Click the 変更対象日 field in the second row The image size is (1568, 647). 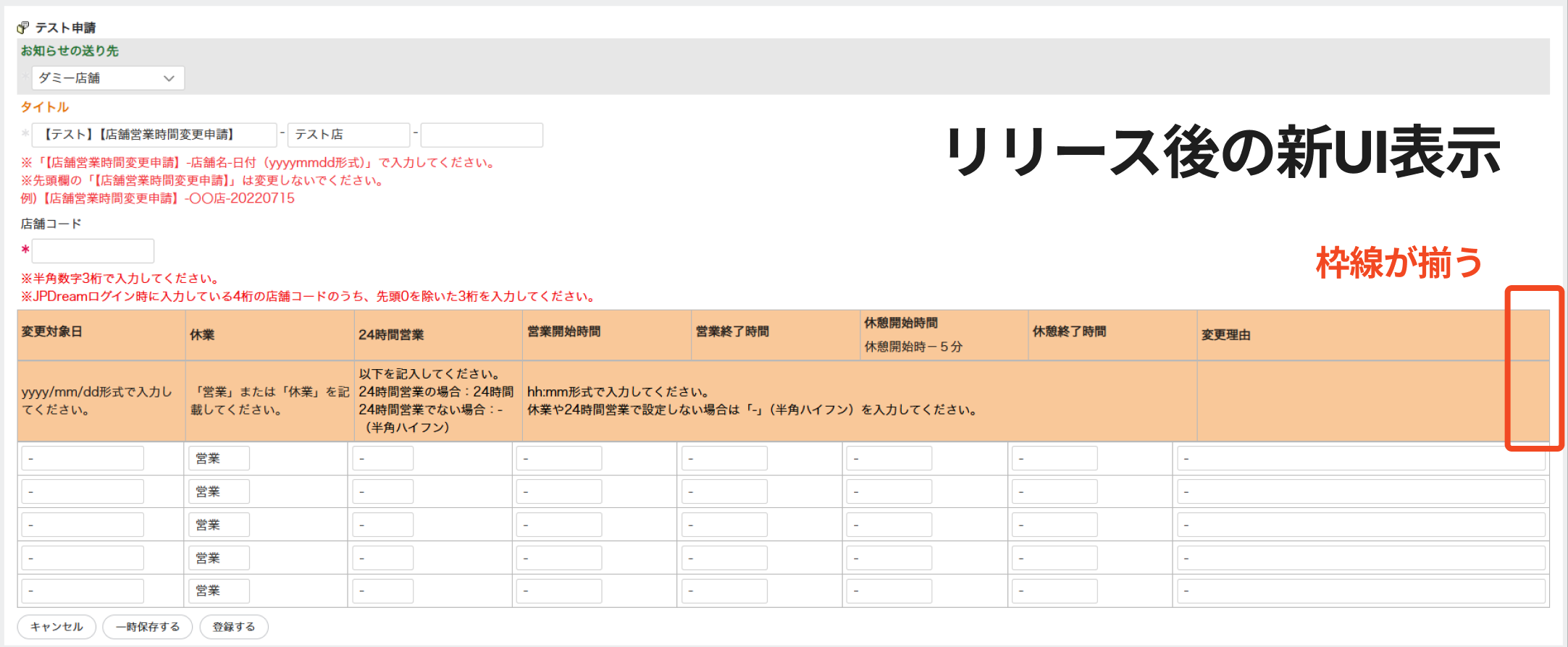[83, 492]
